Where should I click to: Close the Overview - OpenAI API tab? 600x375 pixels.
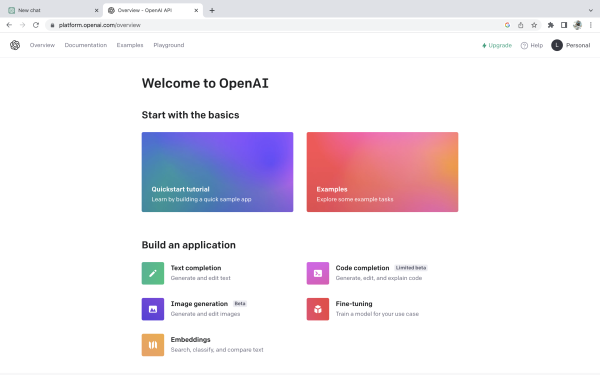coord(196,10)
